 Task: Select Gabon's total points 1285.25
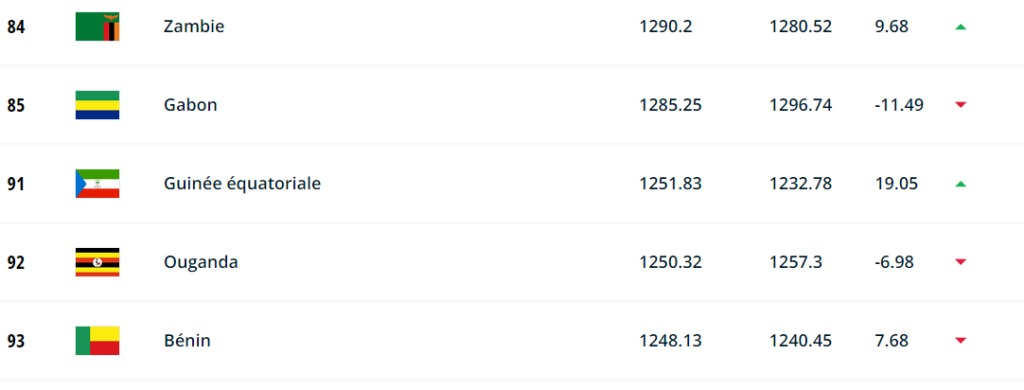click(671, 105)
